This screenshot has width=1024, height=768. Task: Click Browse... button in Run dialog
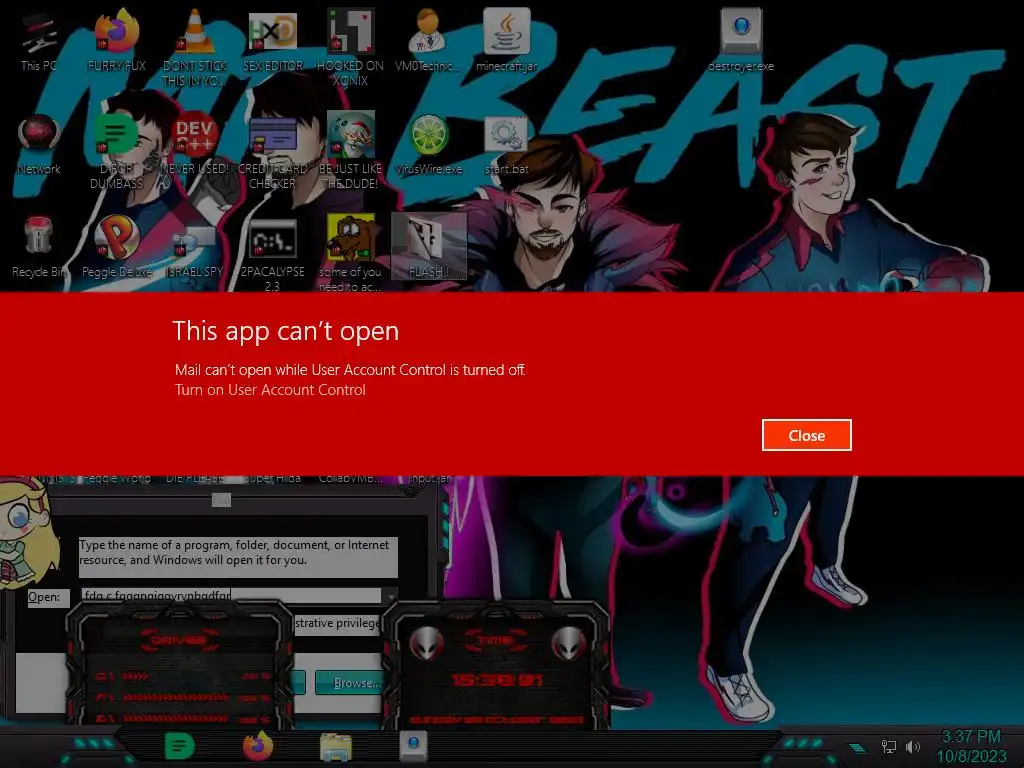(349, 682)
